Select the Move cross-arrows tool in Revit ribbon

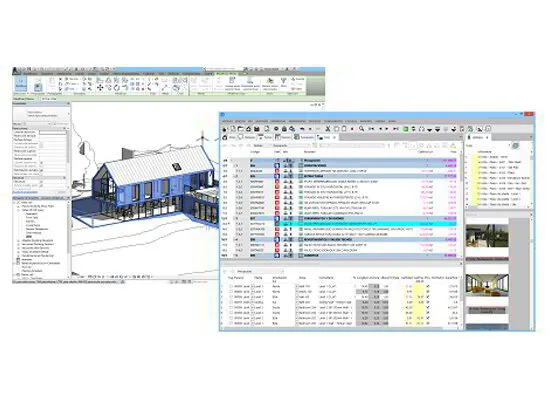point(100,87)
